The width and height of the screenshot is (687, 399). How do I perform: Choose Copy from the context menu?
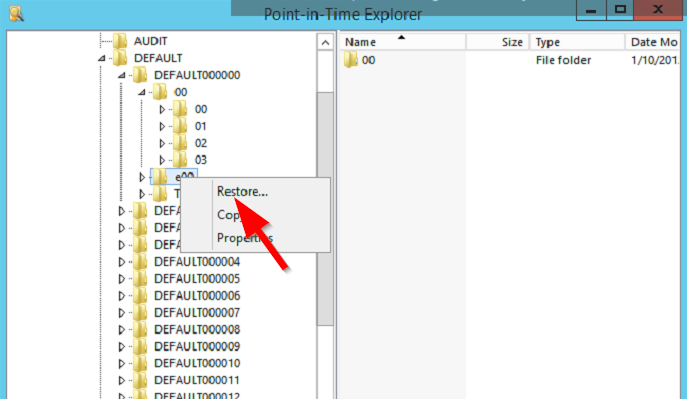pyautogui.click(x=228, y=215)
